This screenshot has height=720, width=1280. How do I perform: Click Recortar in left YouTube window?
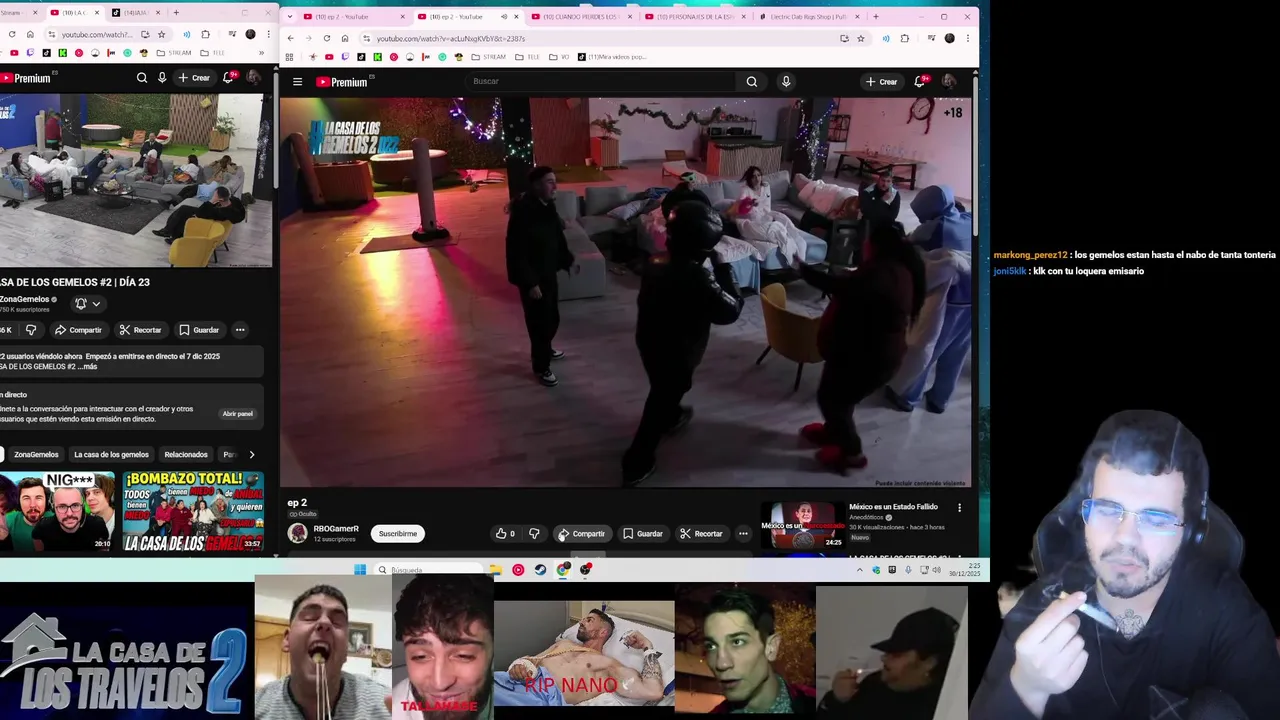click(x=140, y=330)
